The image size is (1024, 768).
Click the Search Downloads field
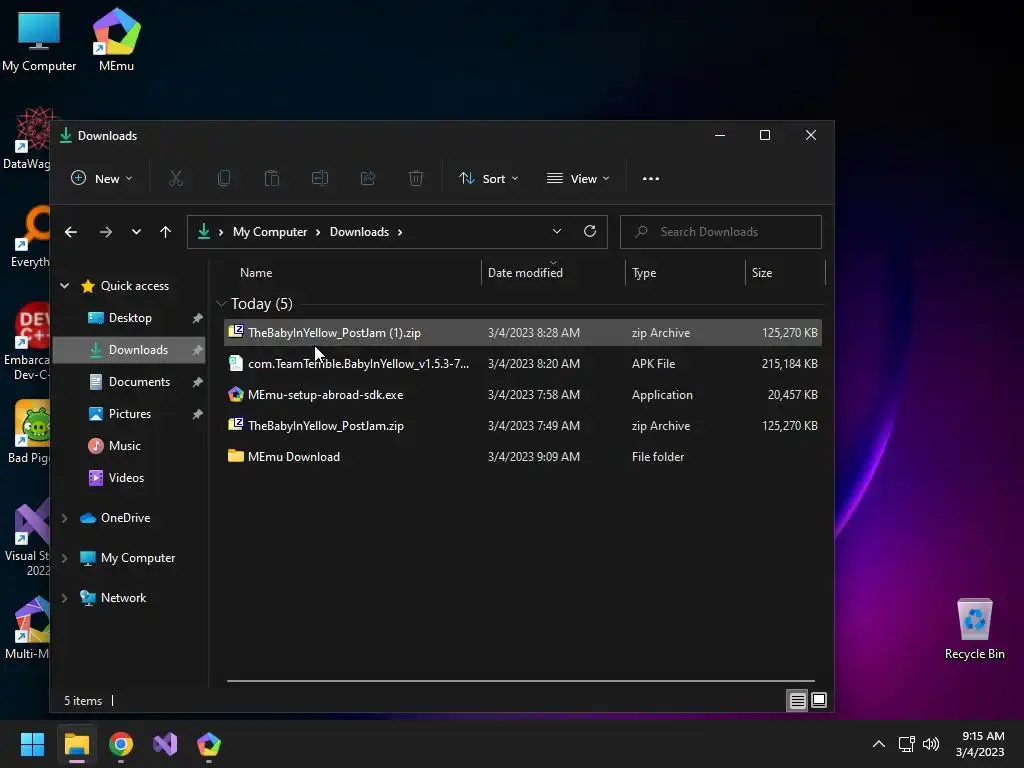[720, 232]
